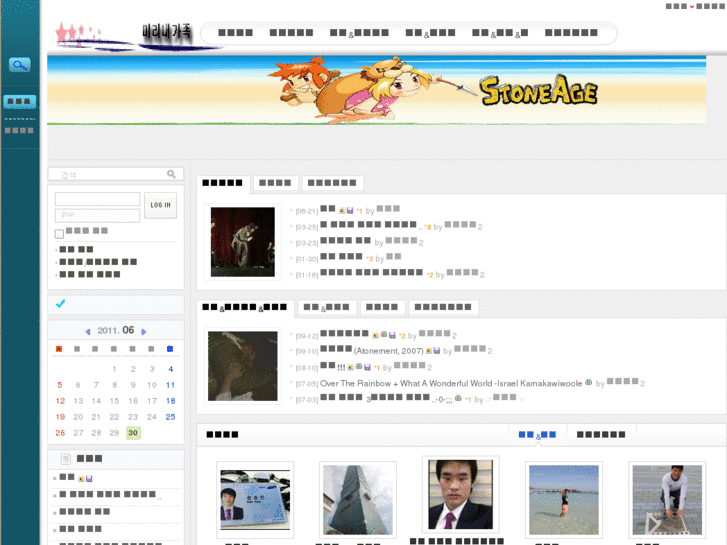Viewport: 727px width, 545px height.
Task: Go to previous month in the calendar
Action: pyautogui.click(x=88, y=332)
